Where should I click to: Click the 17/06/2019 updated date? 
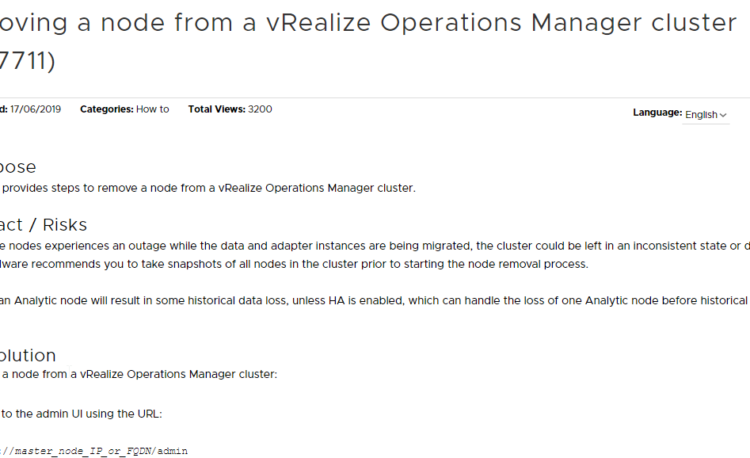coord(35,109)
